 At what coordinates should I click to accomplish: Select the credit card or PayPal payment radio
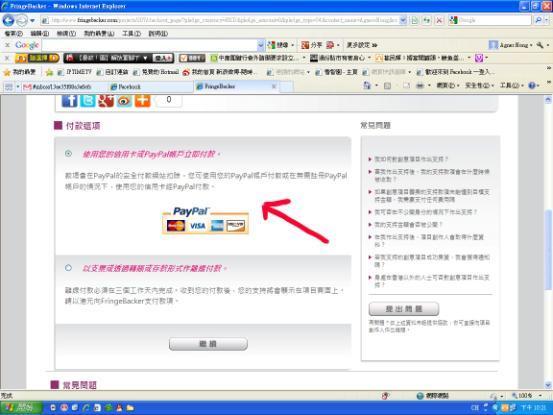68,154
